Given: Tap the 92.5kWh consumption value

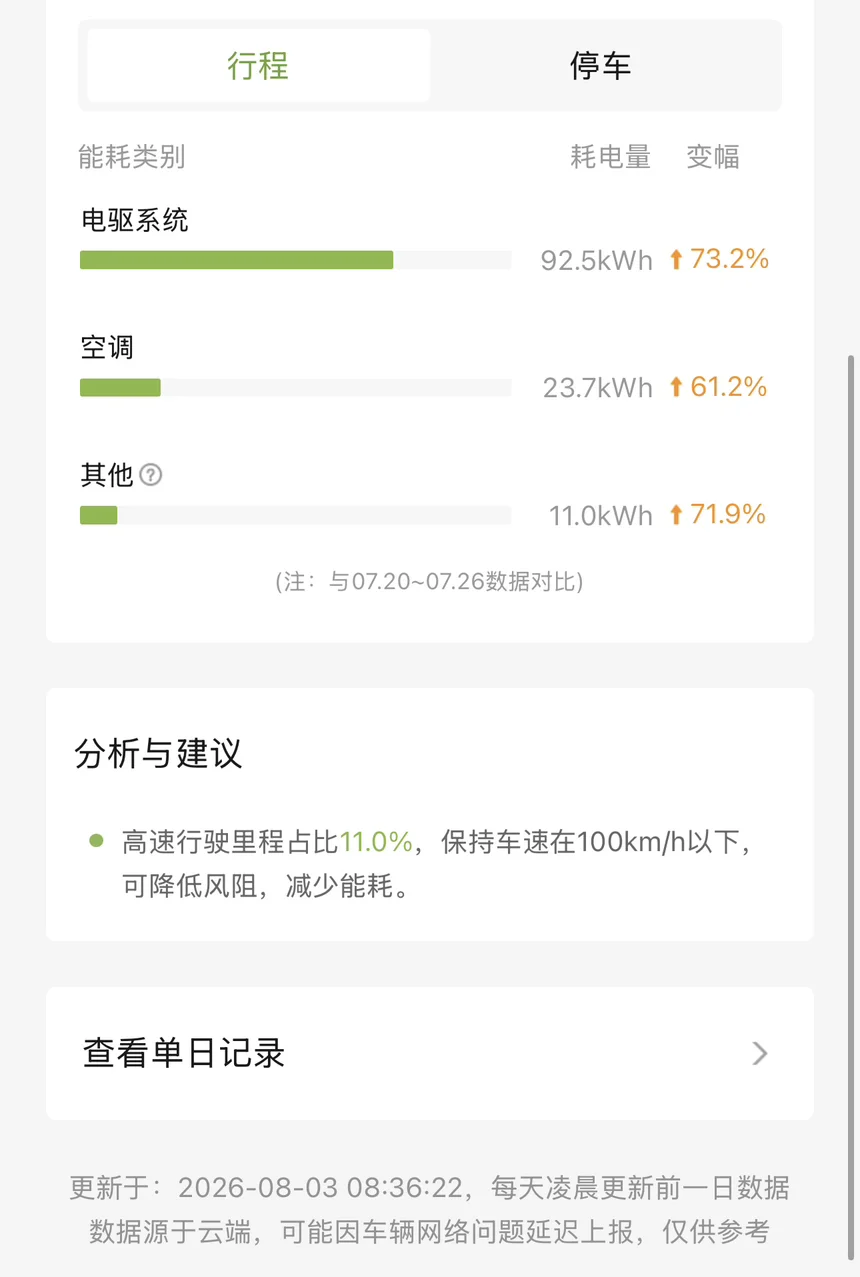Looking at the screenshot, I should pos(597,260).
